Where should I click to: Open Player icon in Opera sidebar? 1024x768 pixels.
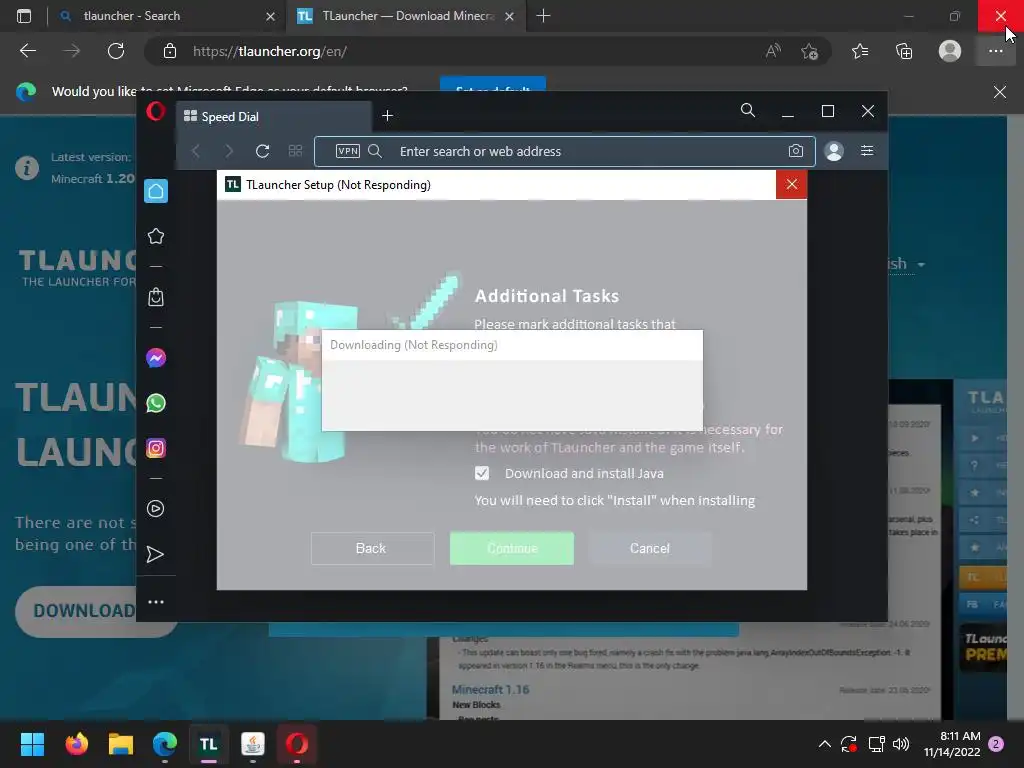155,509
